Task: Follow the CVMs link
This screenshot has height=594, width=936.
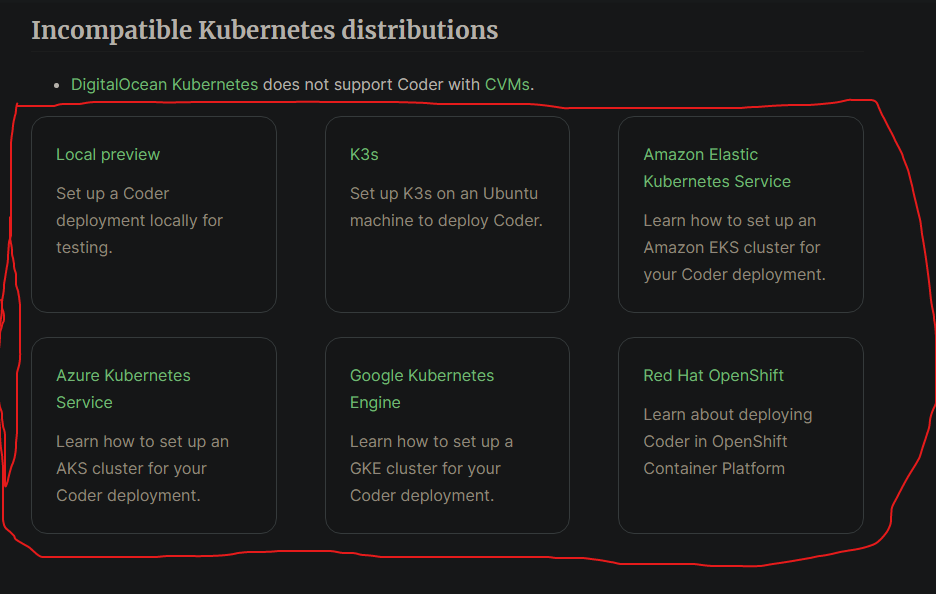Action: click(x=507, y=84)
